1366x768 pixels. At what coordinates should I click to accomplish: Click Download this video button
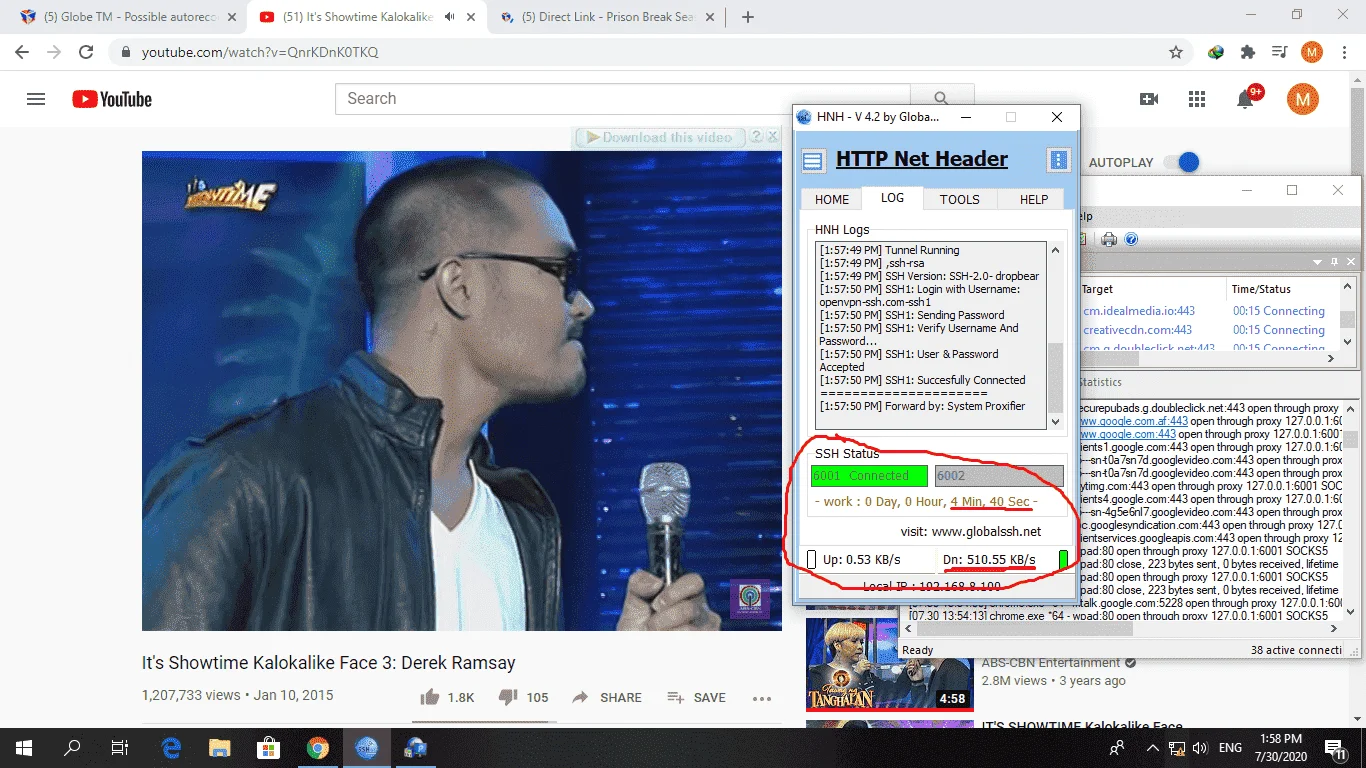659,137
